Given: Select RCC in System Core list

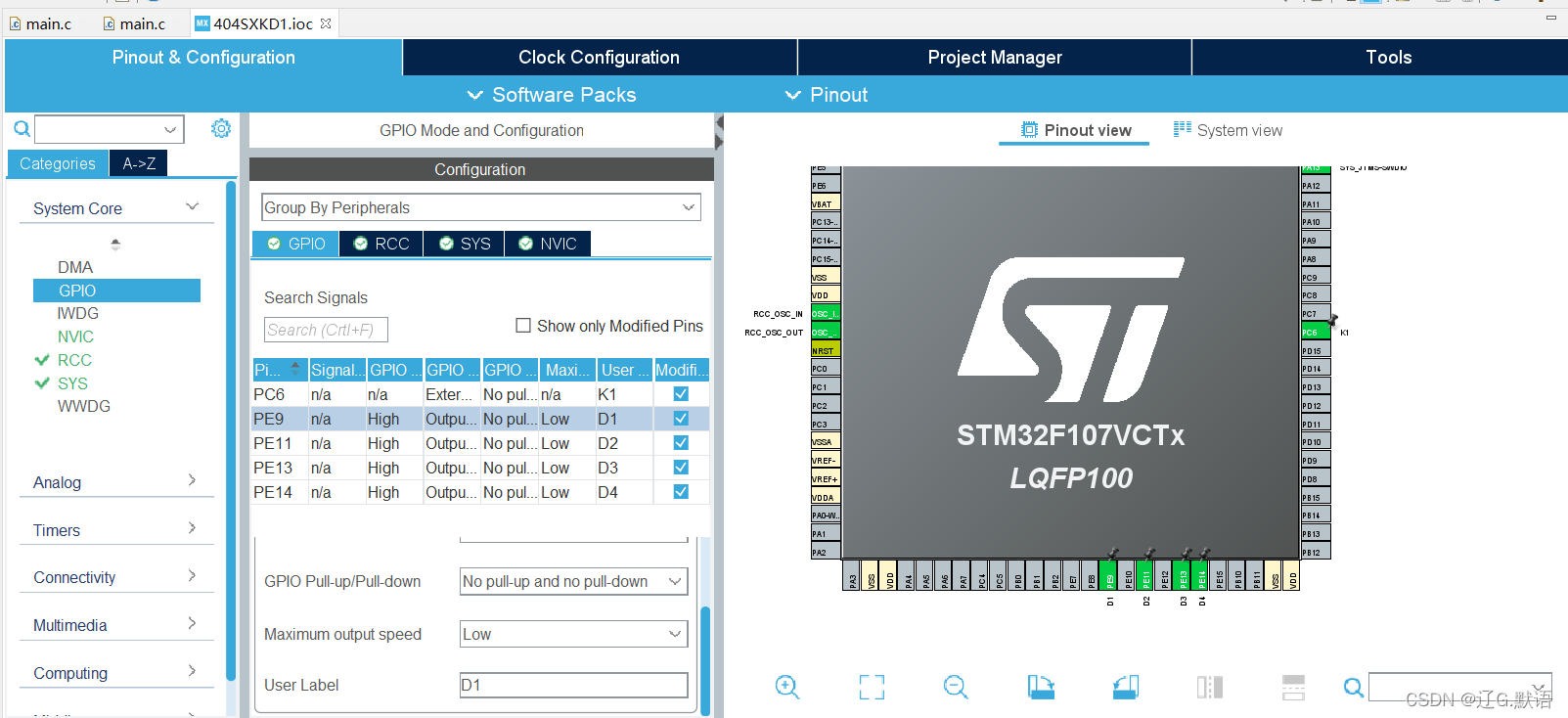Looking at the screenshot, I should coord(74,360).
